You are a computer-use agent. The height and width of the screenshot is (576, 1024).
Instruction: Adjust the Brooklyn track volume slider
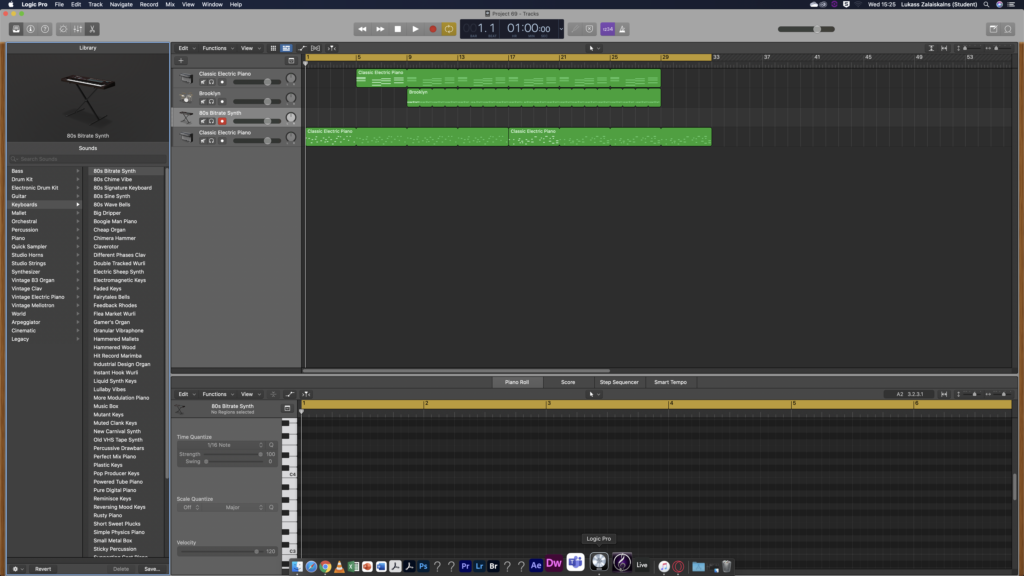[x=257, y=102]
